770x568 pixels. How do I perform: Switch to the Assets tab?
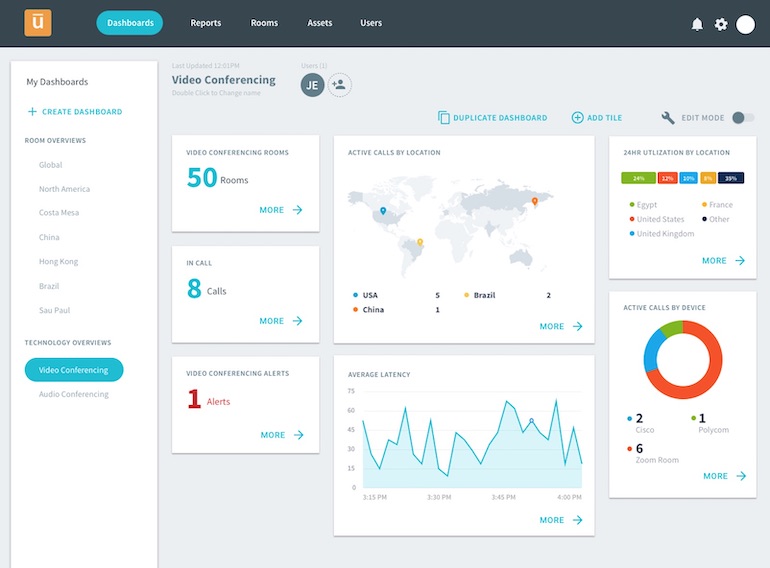320,23
